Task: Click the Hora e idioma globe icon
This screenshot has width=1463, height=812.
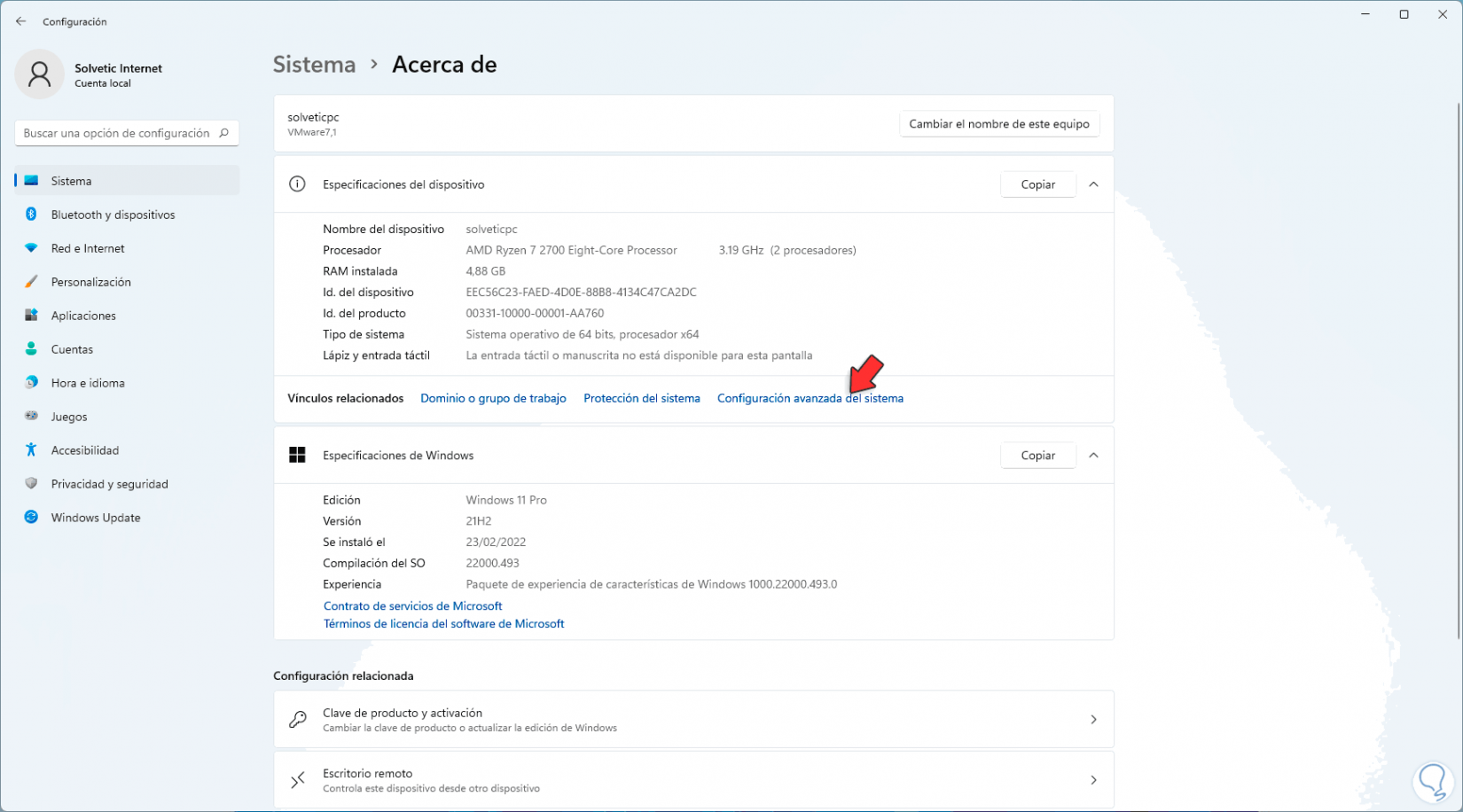Action: [x=32, y=383]
